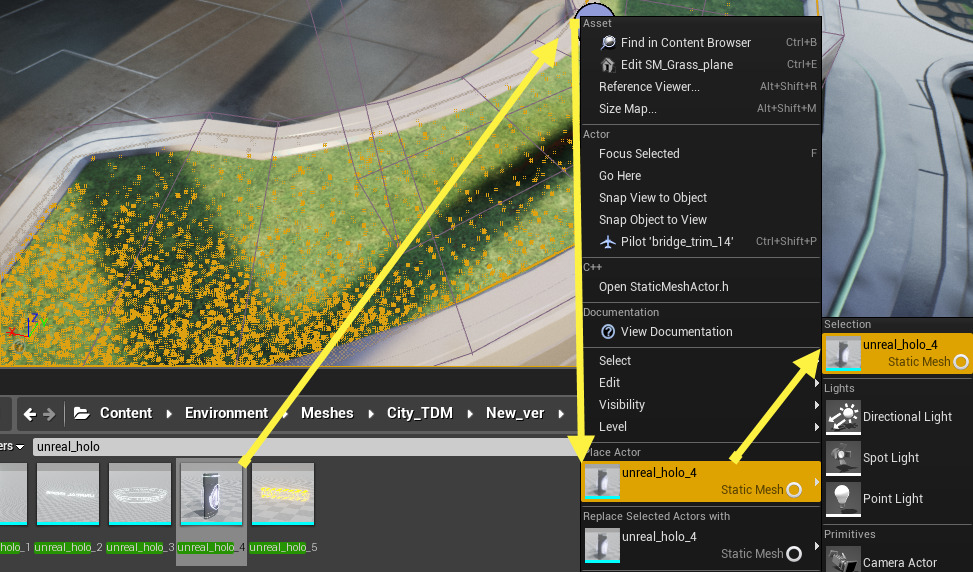973x572 pixels.
Task: Click the Edit SM_Grass_plane house icon
Action: [608, 65]
